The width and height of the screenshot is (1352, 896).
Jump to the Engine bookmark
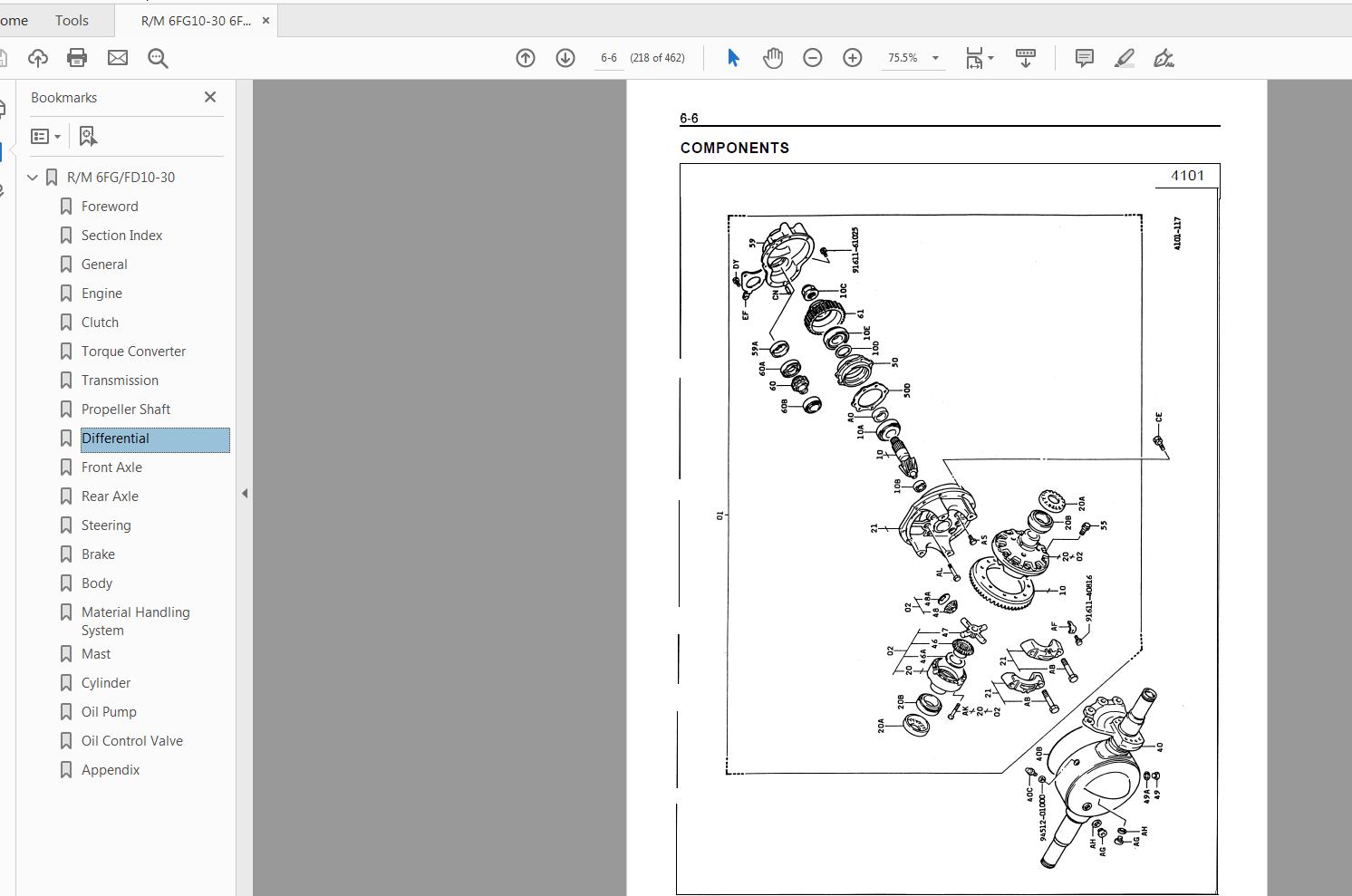(101, 294)
